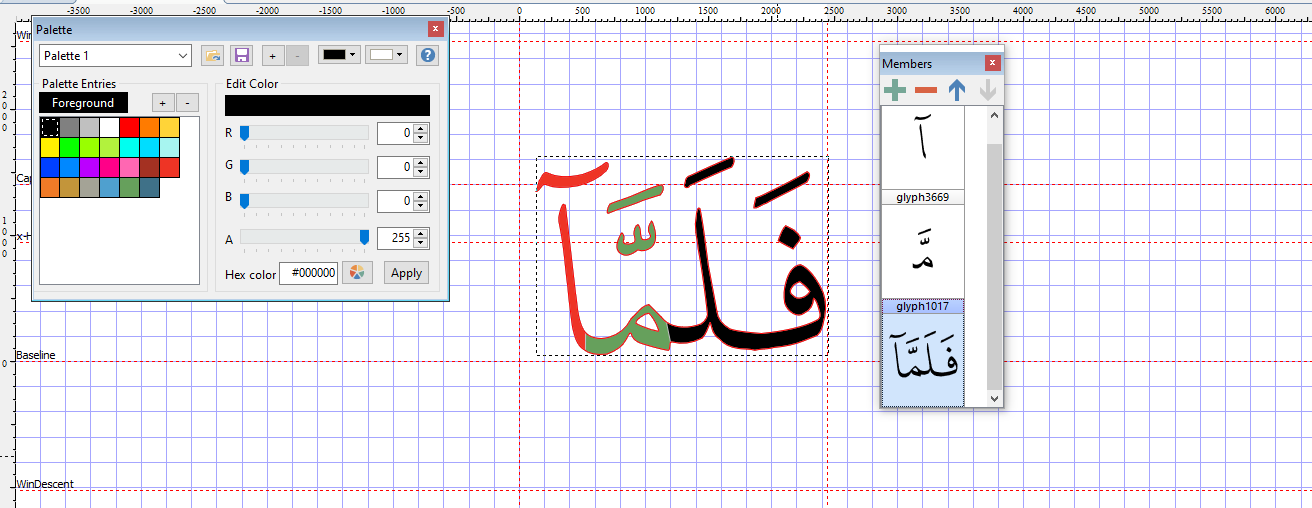Click the alpha (A) slider handle

coord(365,237)
